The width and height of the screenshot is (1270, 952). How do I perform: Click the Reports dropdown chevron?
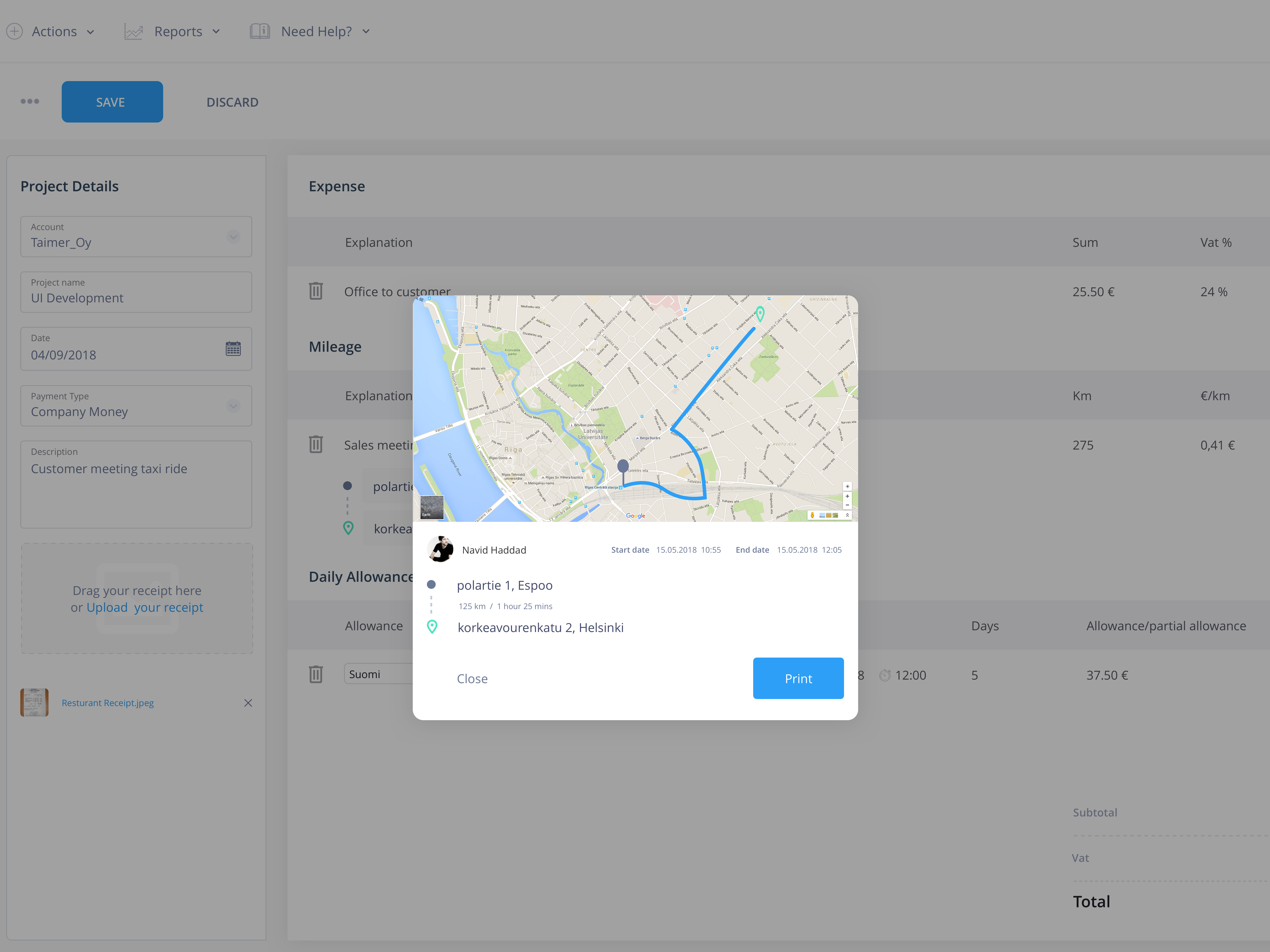point(216,32)
